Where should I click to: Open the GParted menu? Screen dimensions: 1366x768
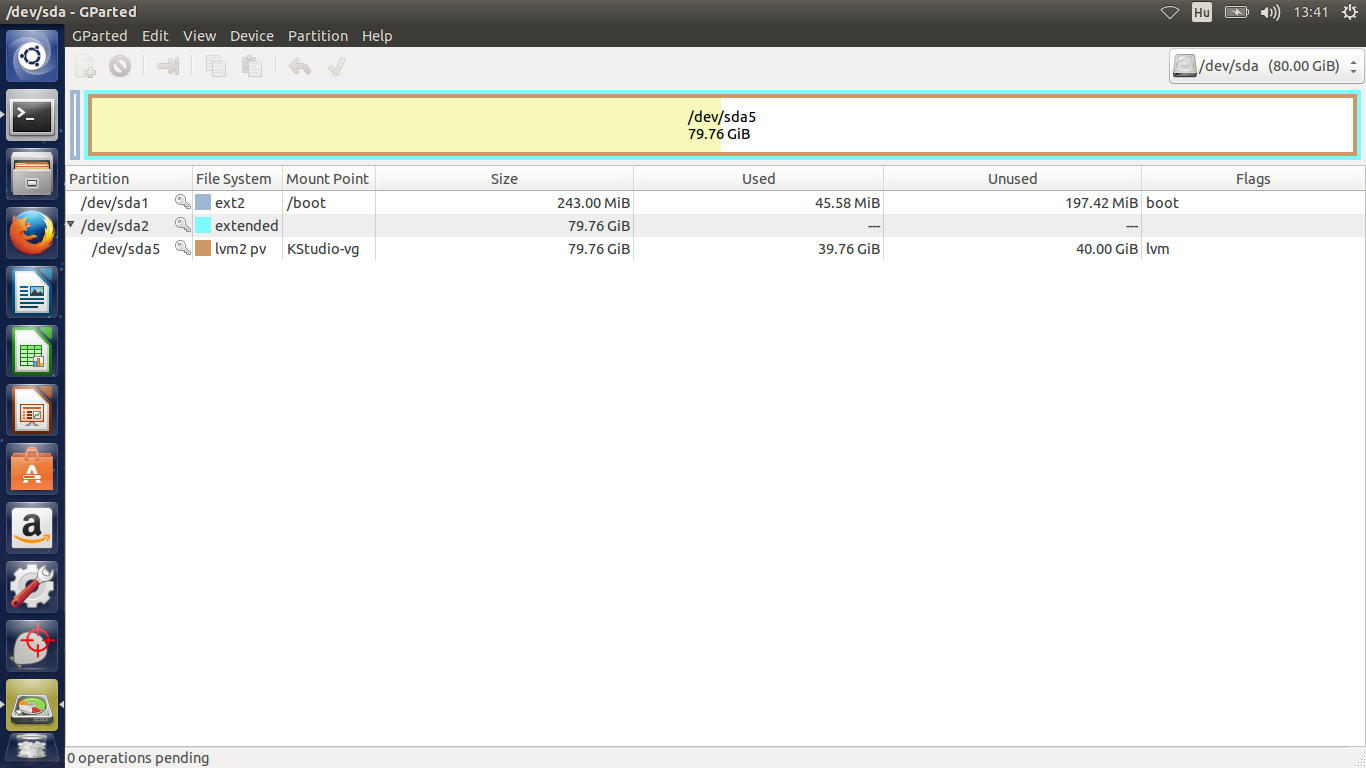pyautogui.click(x=100, y=36)
